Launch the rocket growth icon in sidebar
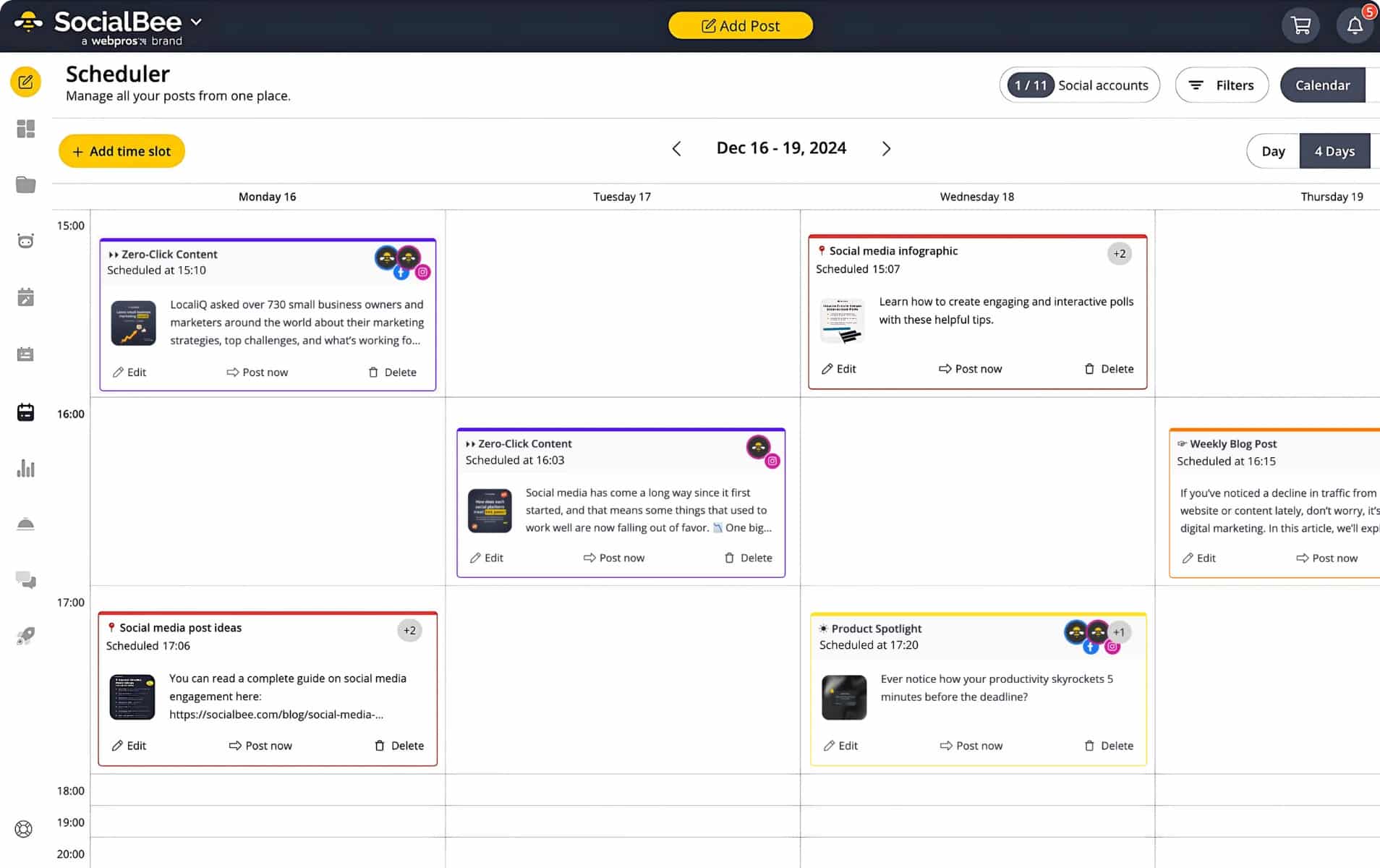The image size is (1380, 868). (26, 636)
